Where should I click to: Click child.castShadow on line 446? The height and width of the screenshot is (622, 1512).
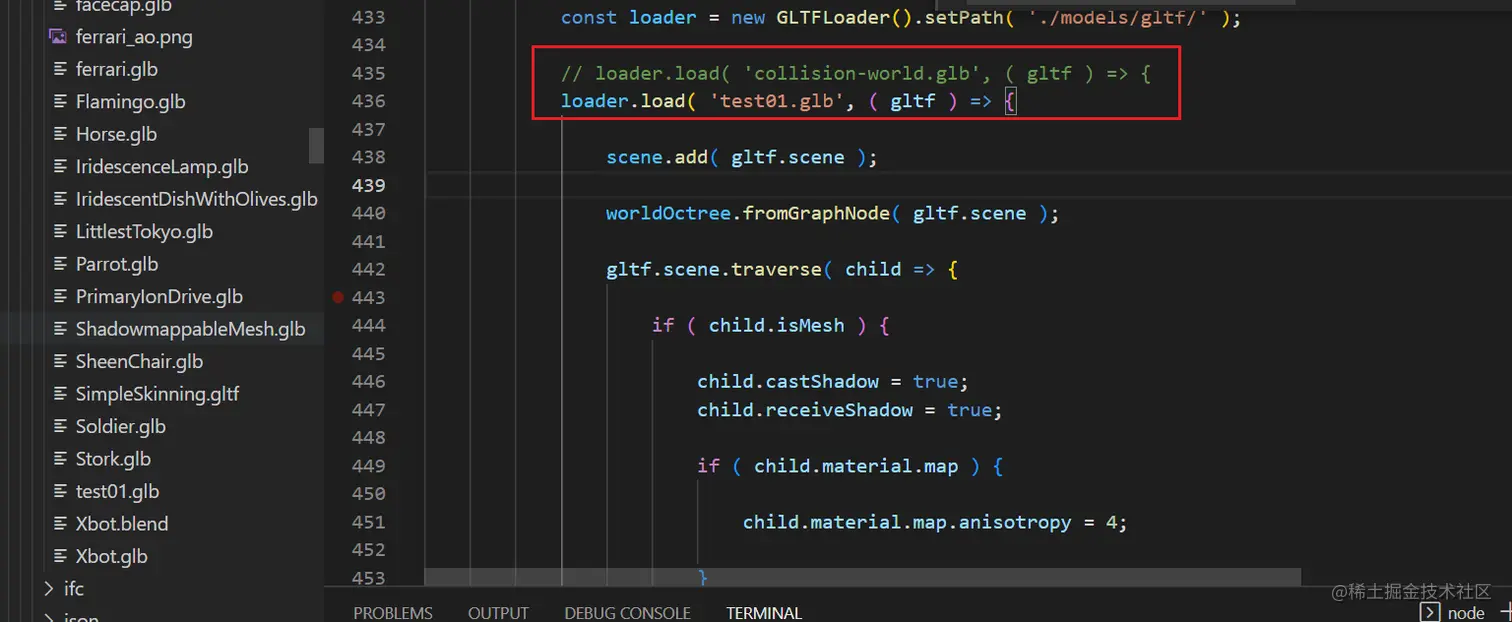click(x=788, y=381)
